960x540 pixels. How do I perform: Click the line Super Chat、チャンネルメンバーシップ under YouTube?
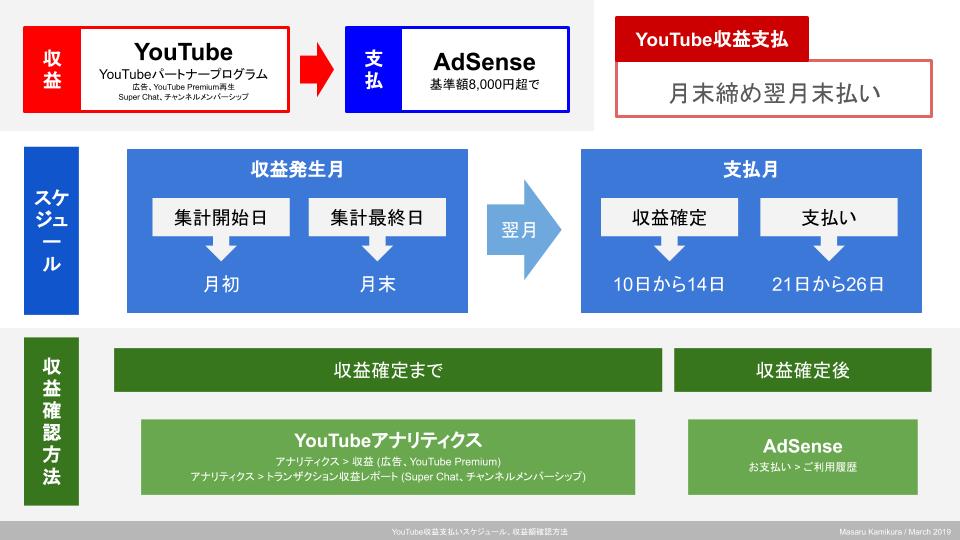[x=183, y=97]
